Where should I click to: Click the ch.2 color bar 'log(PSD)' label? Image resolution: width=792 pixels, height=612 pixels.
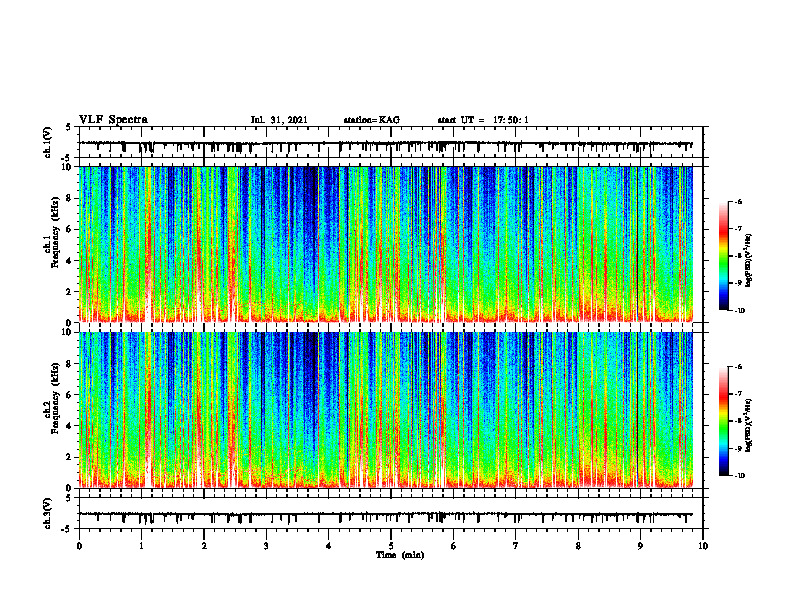point(749,425)
